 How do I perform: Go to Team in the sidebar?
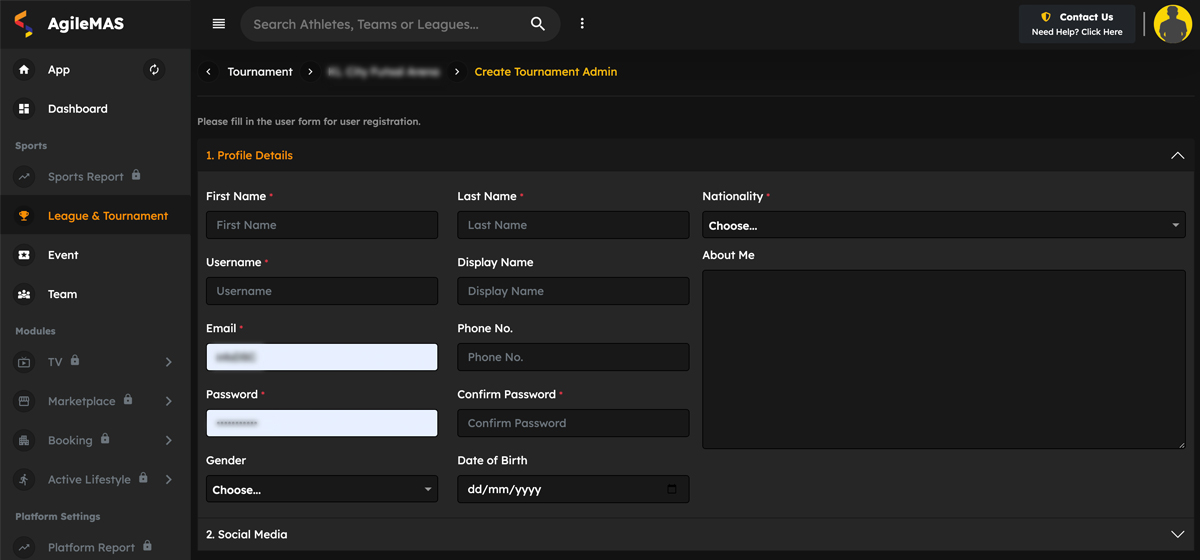click(x=62, y=294)
